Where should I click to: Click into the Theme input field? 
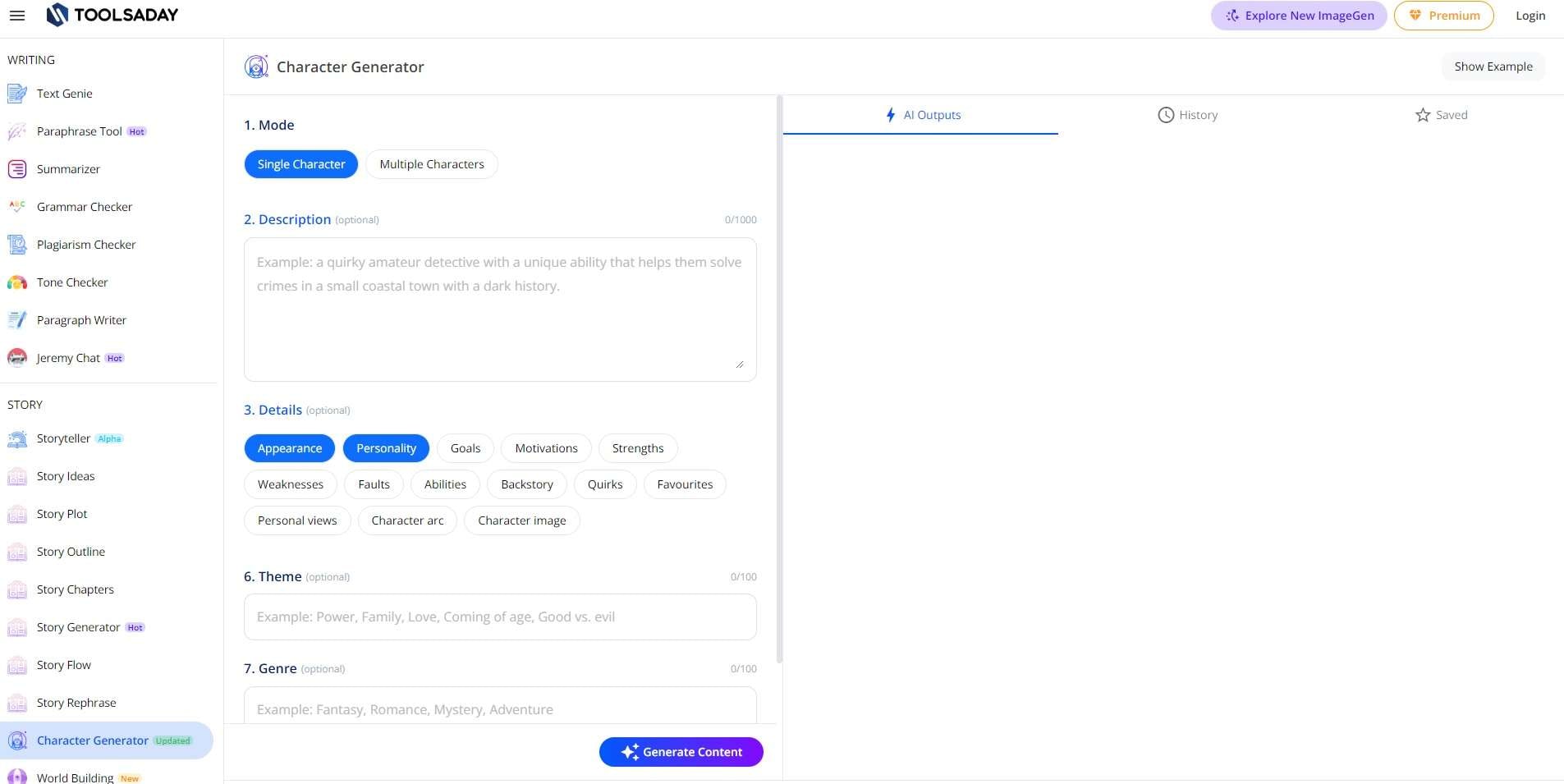click(x=500, y=617)
